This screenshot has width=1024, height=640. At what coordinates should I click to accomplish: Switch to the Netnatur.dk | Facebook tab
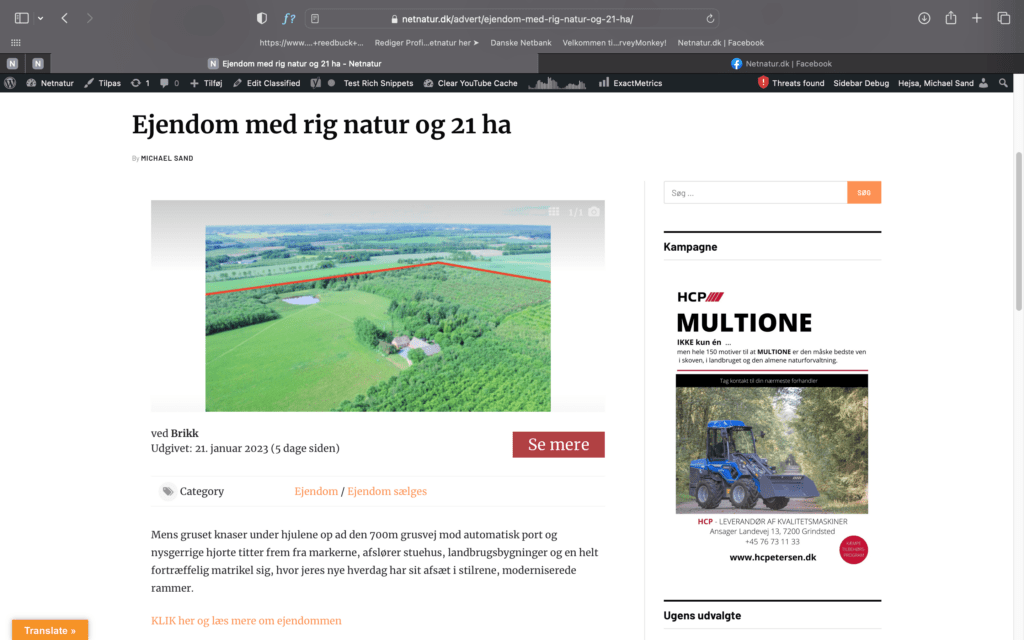click(781, 63)
